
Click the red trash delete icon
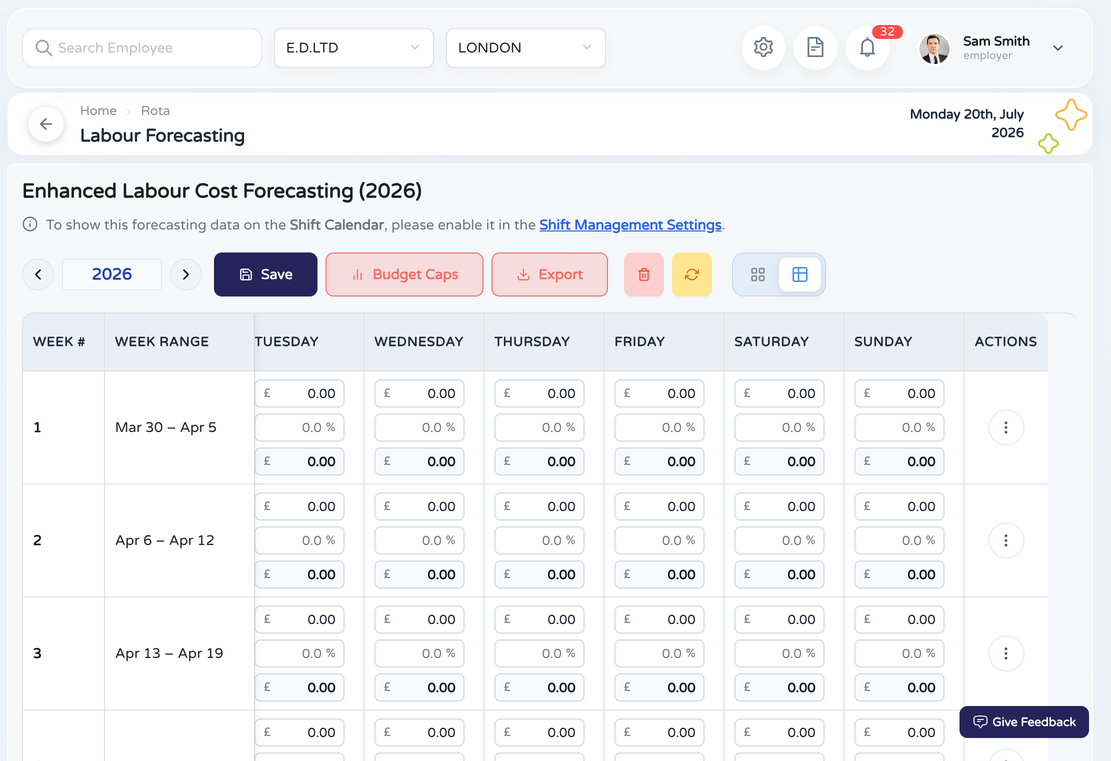tap(643, 274)
